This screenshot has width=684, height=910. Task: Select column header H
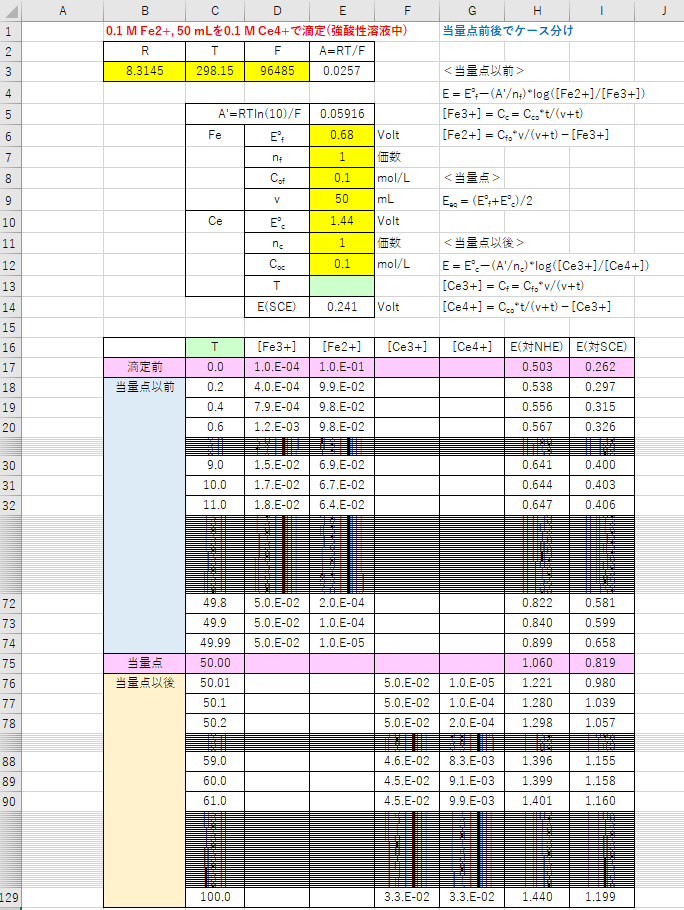point(537,10)
